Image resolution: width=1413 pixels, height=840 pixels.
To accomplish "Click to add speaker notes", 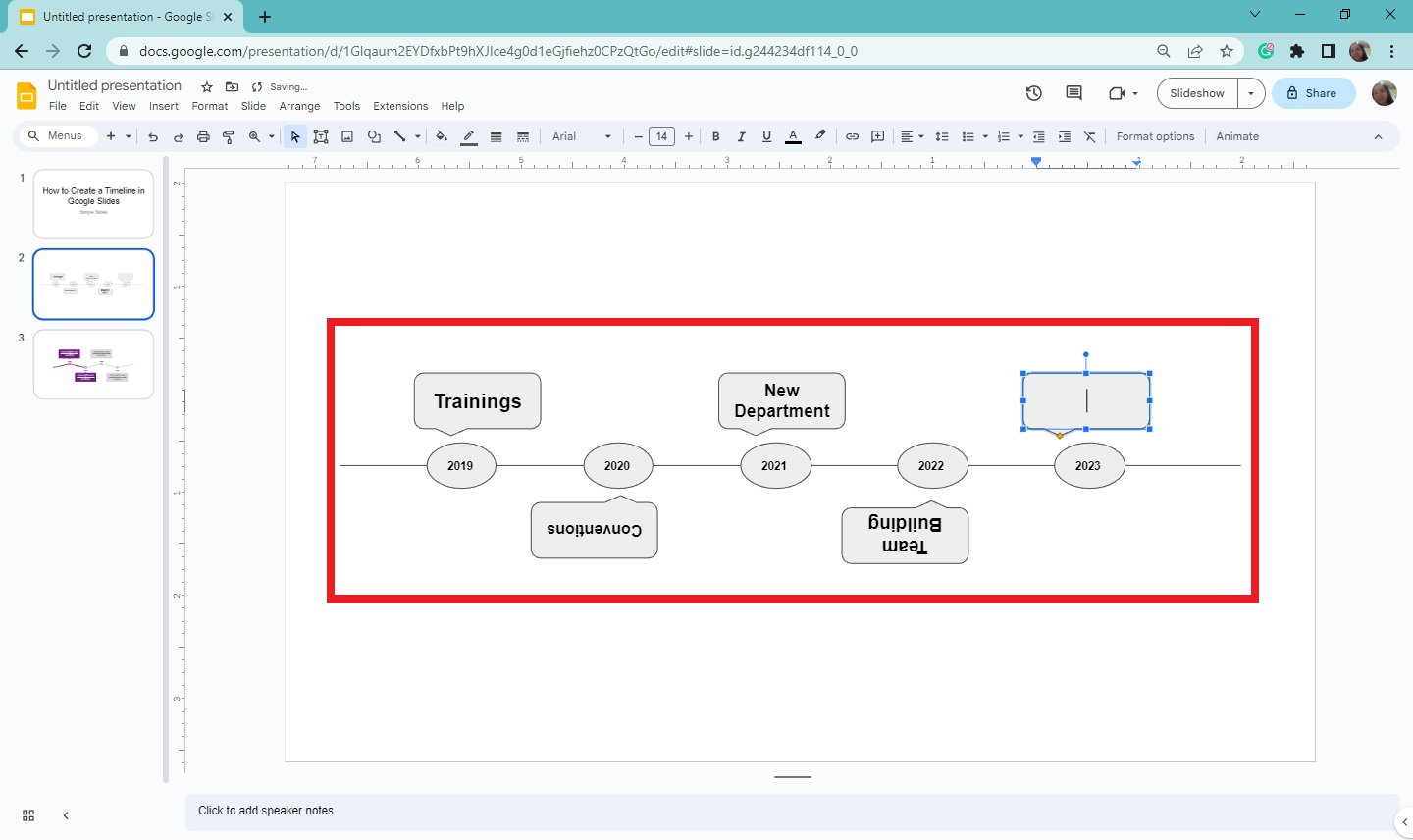I will pos(793,811).
